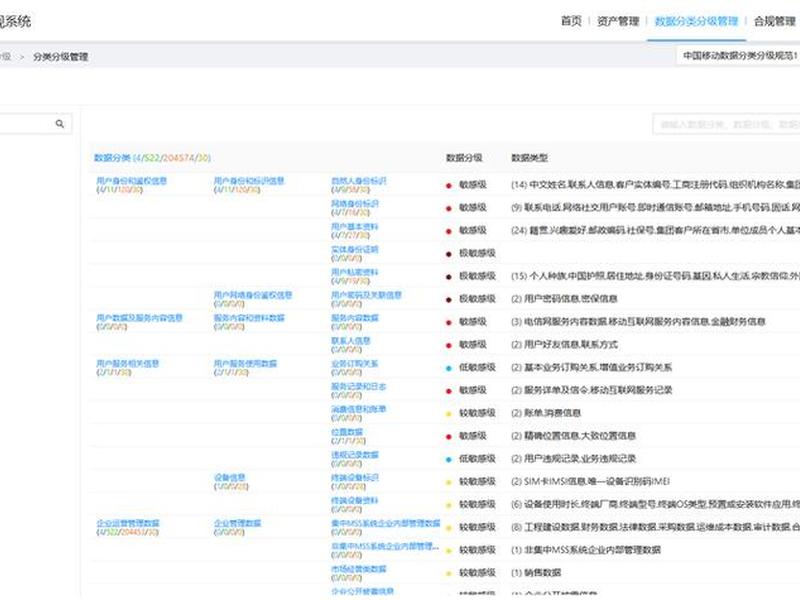800x600 pixels.
Task: Select the 数据分类分级管理 tab
Action: click(696, 21)
